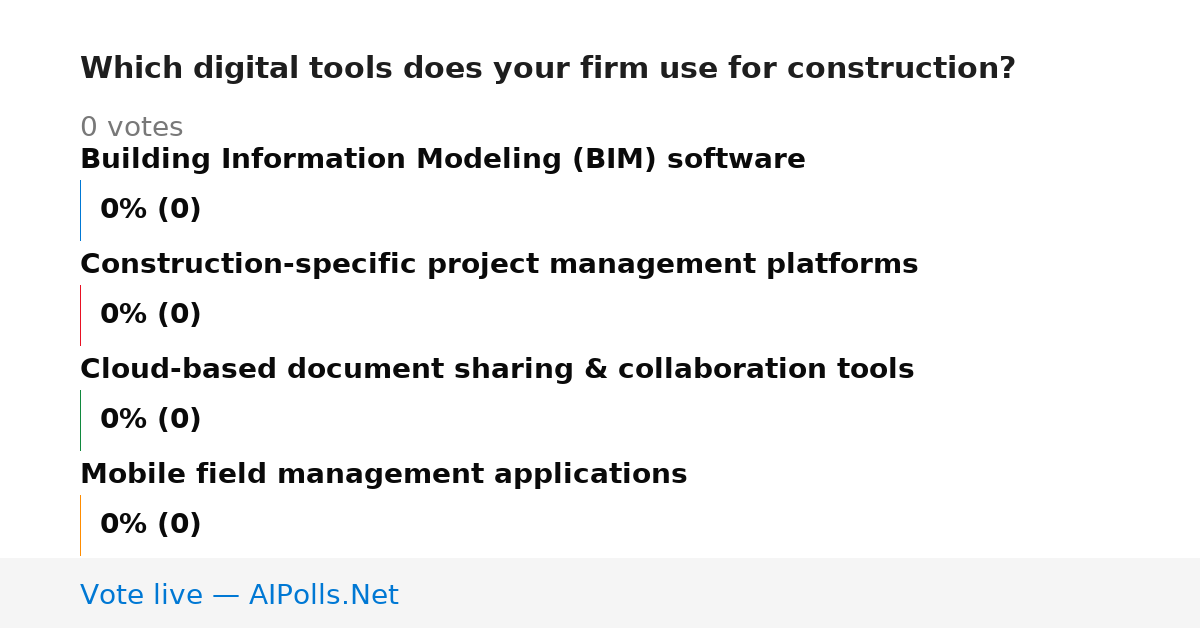Click the words Vote live in the footer
This screenshot has height=628, width=1200.
click(141, 596)
